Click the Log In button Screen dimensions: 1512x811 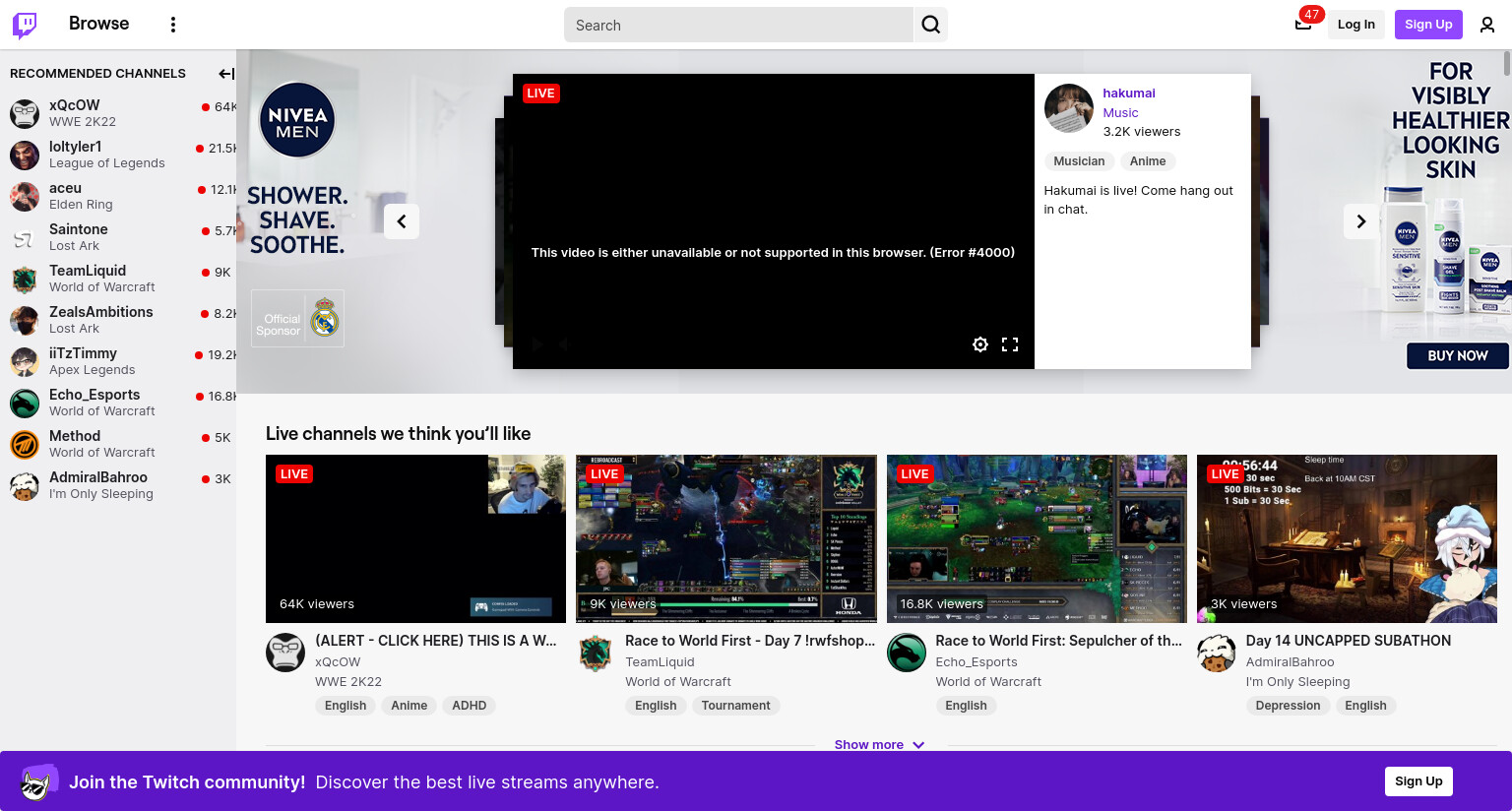click(x=1355, y=25)
